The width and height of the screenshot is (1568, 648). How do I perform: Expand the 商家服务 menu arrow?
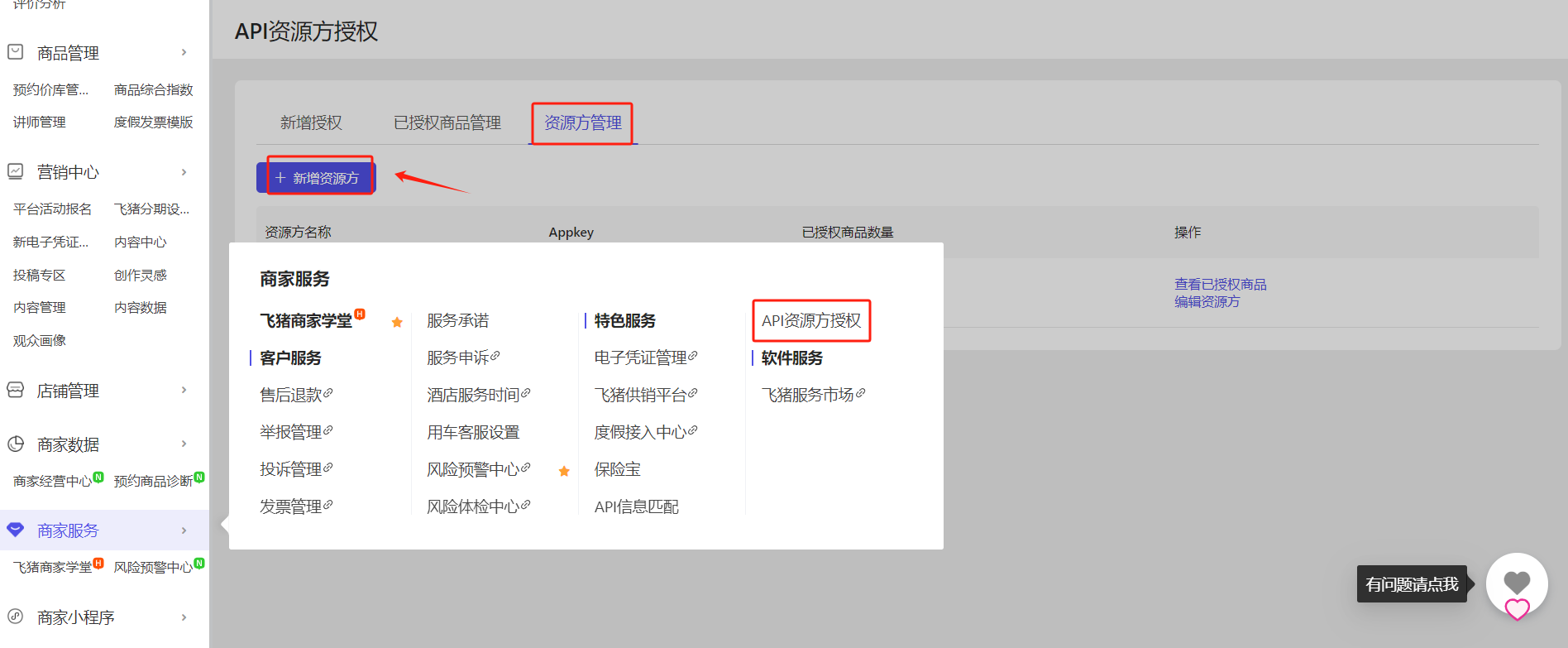click(184, 530)
